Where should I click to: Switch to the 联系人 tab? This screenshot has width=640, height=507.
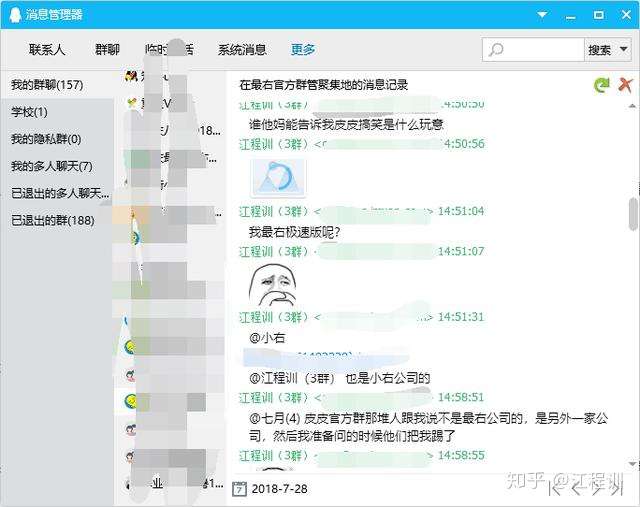click(47, 50)
